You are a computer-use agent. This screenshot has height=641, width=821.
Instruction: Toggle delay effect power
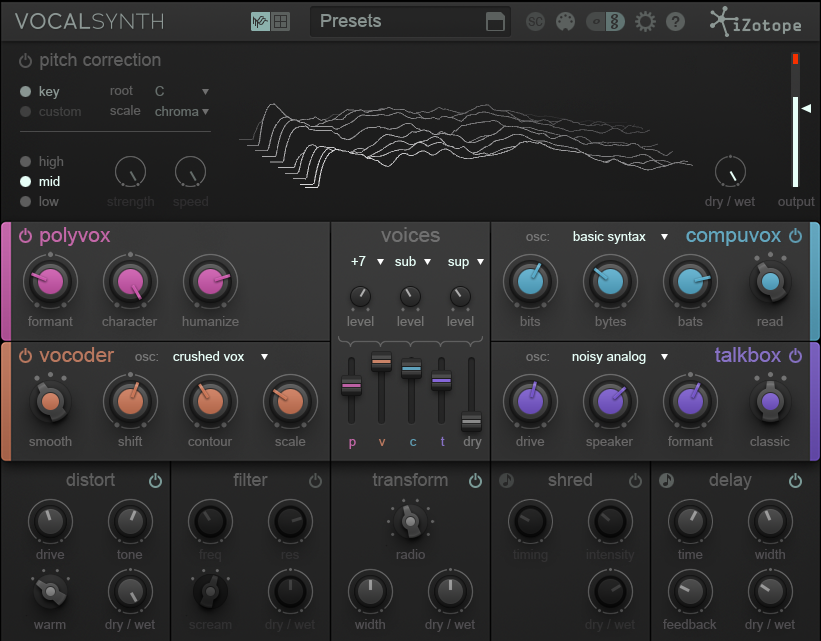pos(795,480)
